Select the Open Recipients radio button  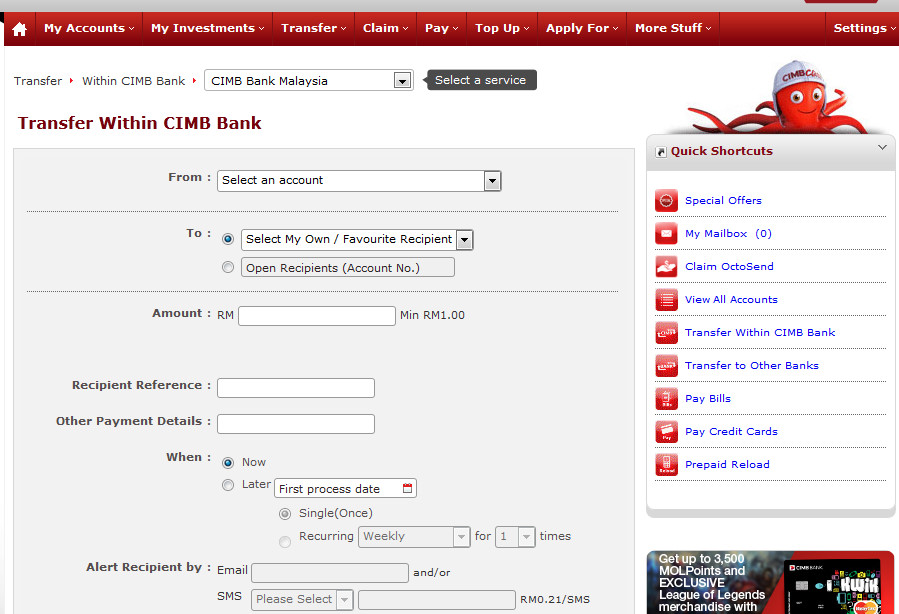coord(228,267)
